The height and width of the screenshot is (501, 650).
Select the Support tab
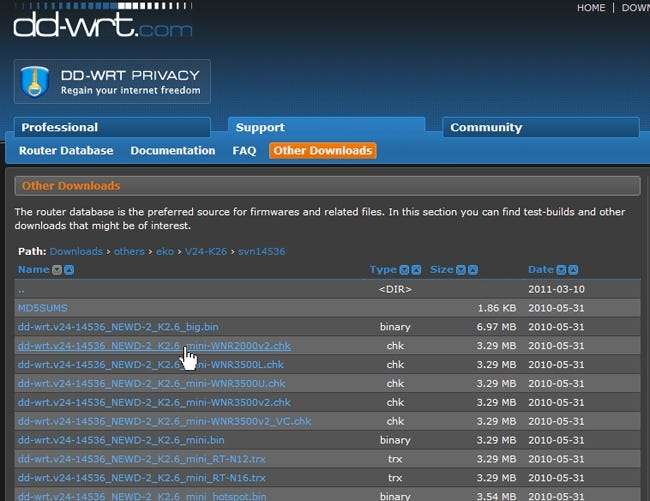pyautogui.click(x=260, y=128)
